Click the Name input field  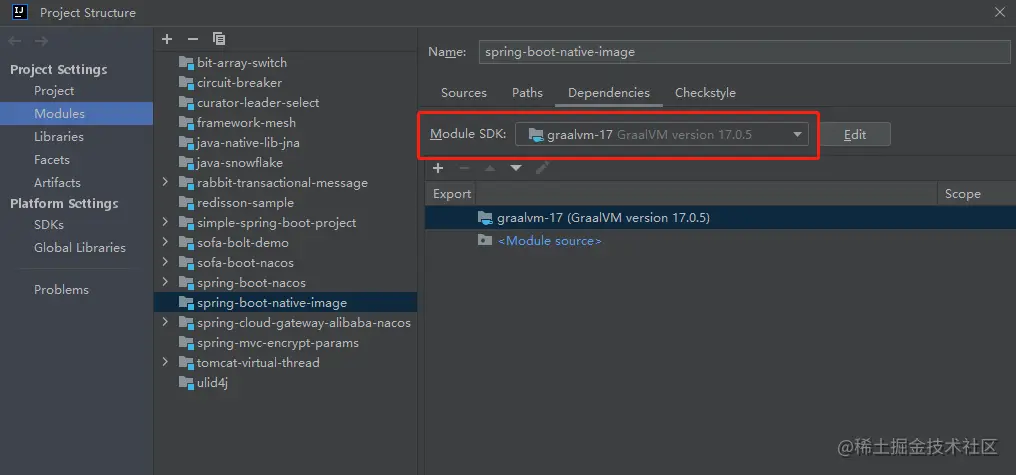click(x=745, y=52)
